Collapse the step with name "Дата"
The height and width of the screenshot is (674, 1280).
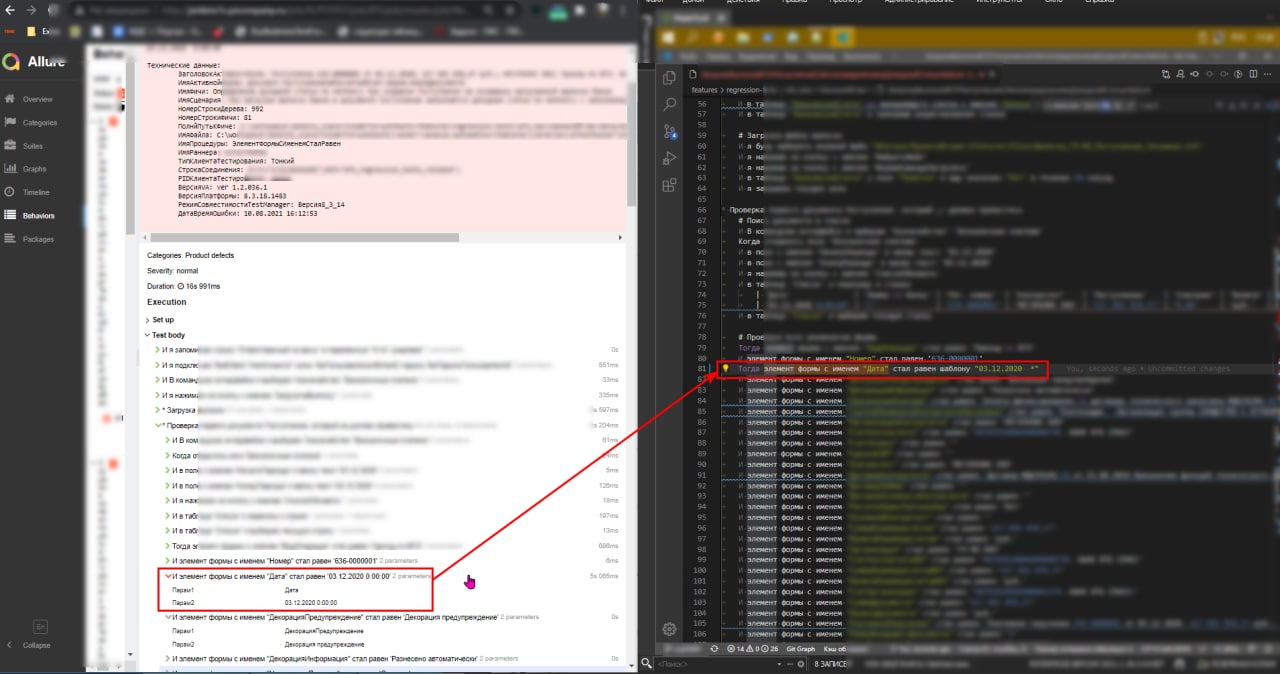point(168,577)
